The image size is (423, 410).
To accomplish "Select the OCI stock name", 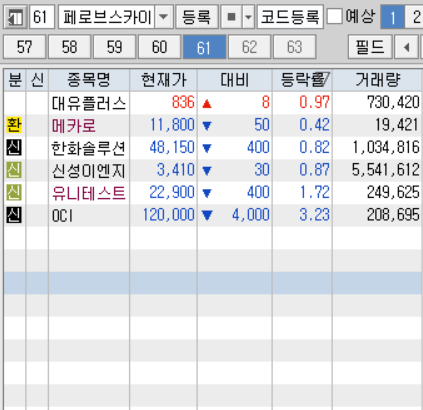I will [x=62, y=216].
